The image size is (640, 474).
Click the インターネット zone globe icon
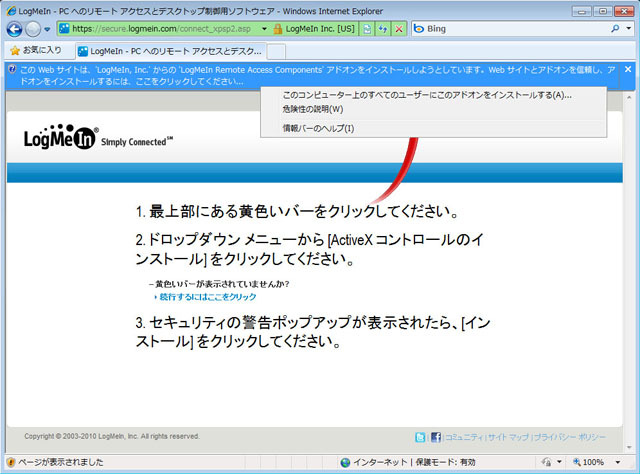(x=345, y=462)
